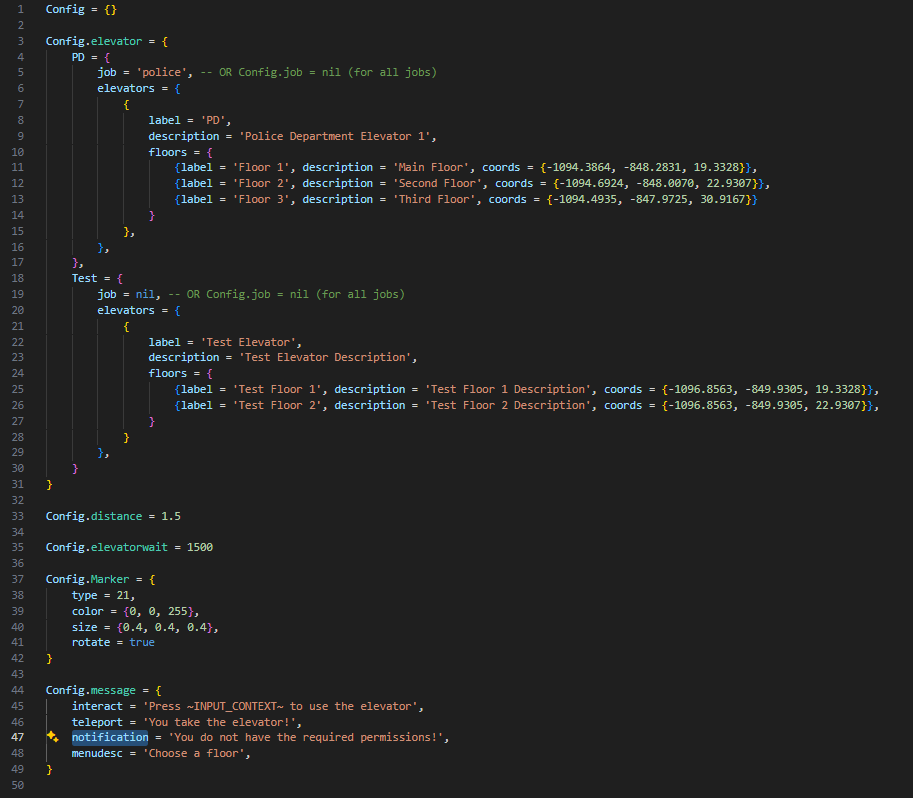Click the true value after rotate
The image size is (913, 798).
(x=142, y=642)
